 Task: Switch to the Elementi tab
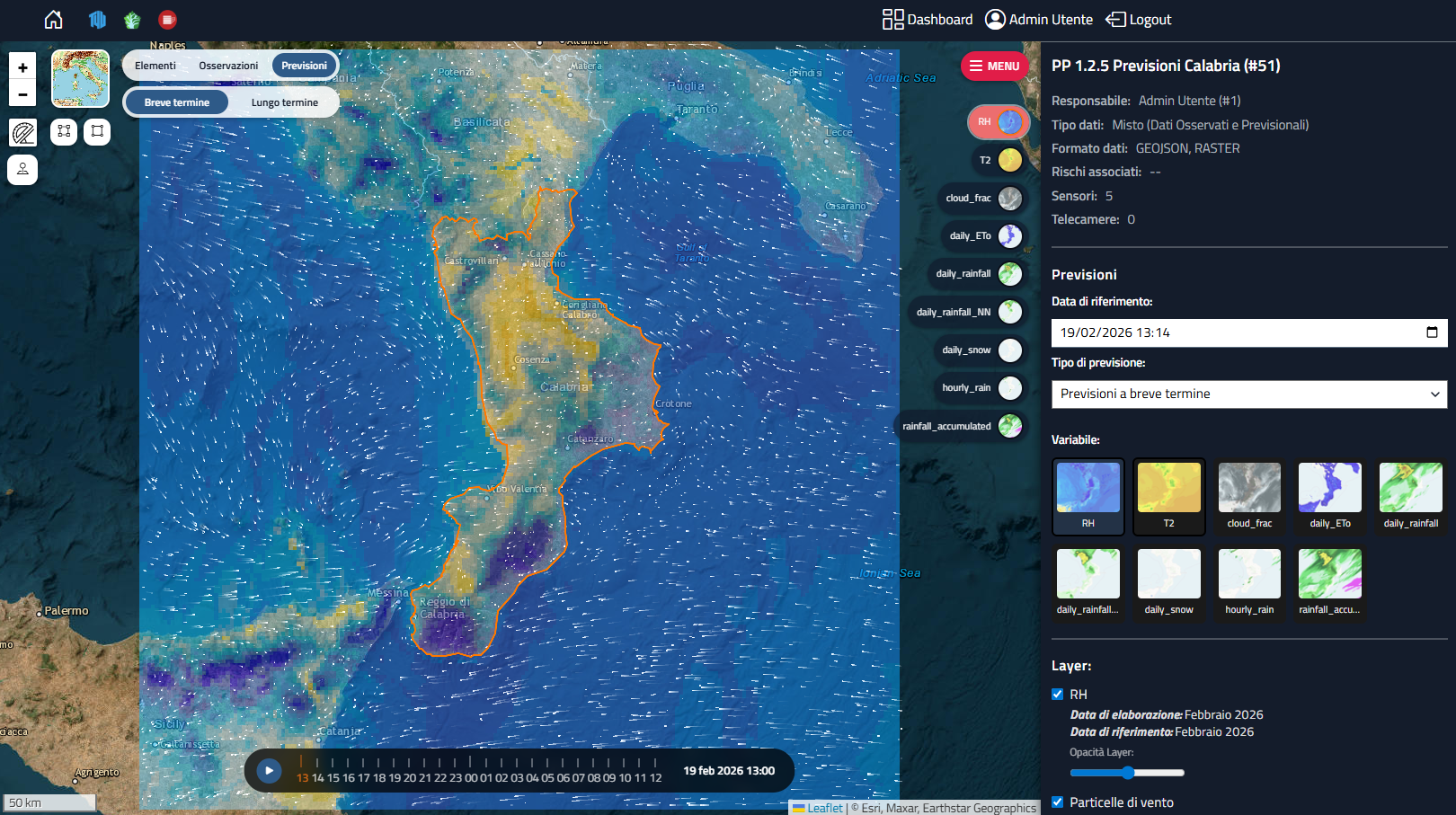point(155,66)
